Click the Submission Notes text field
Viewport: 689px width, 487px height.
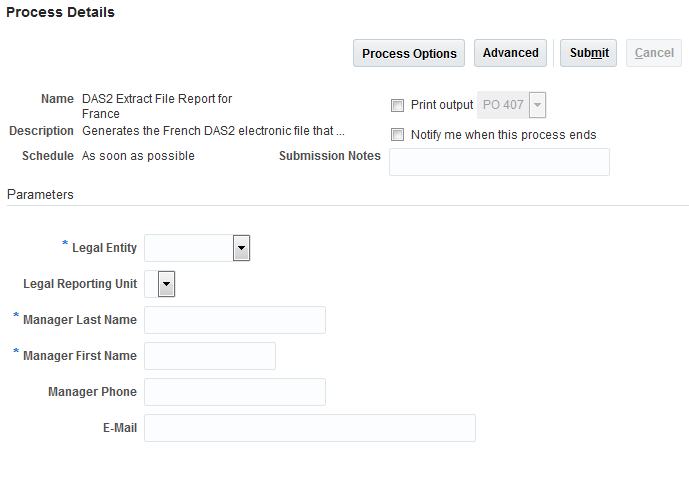click(x=499, y=162)
